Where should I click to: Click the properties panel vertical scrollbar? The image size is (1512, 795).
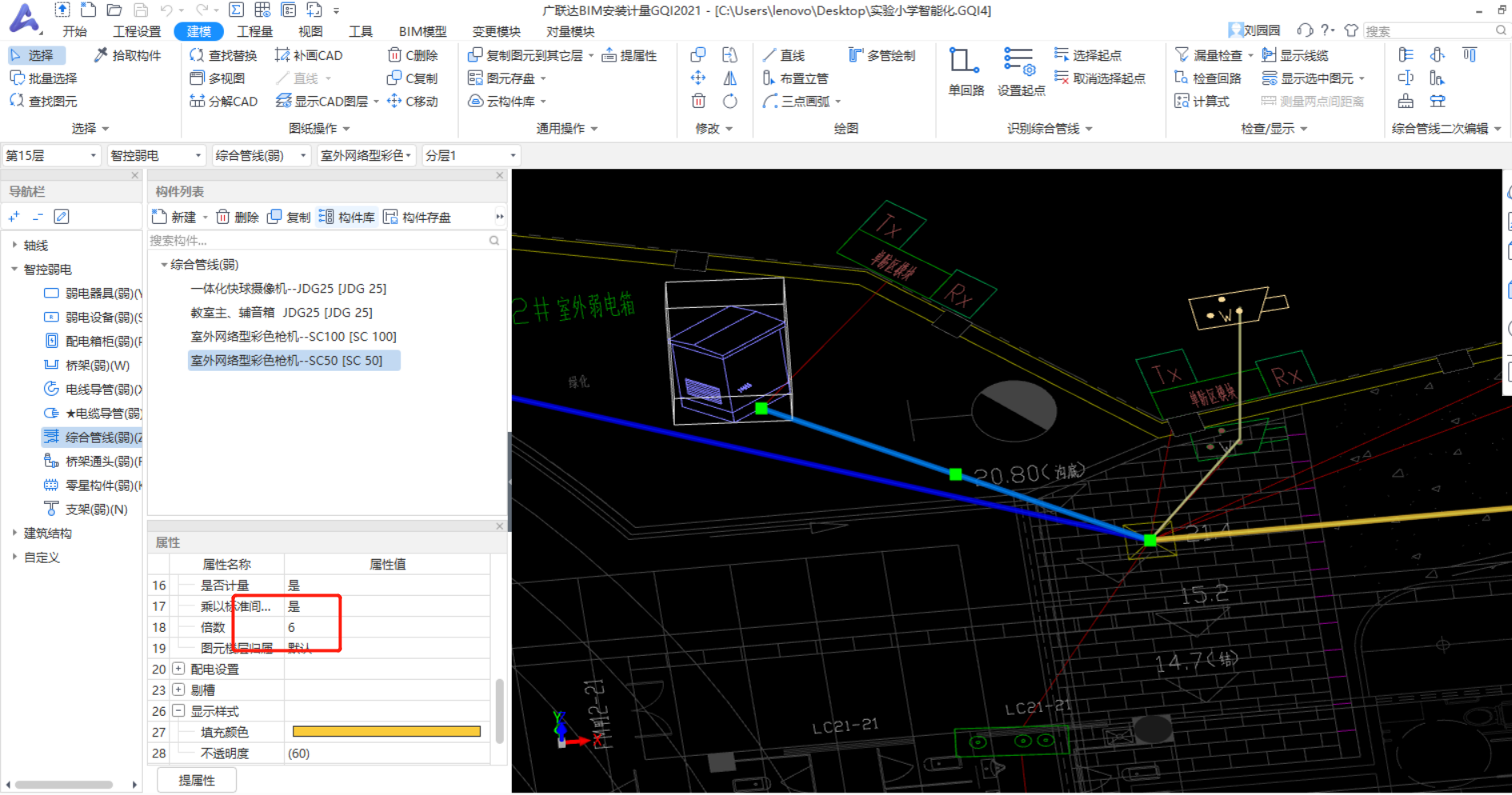click(500, 712)
